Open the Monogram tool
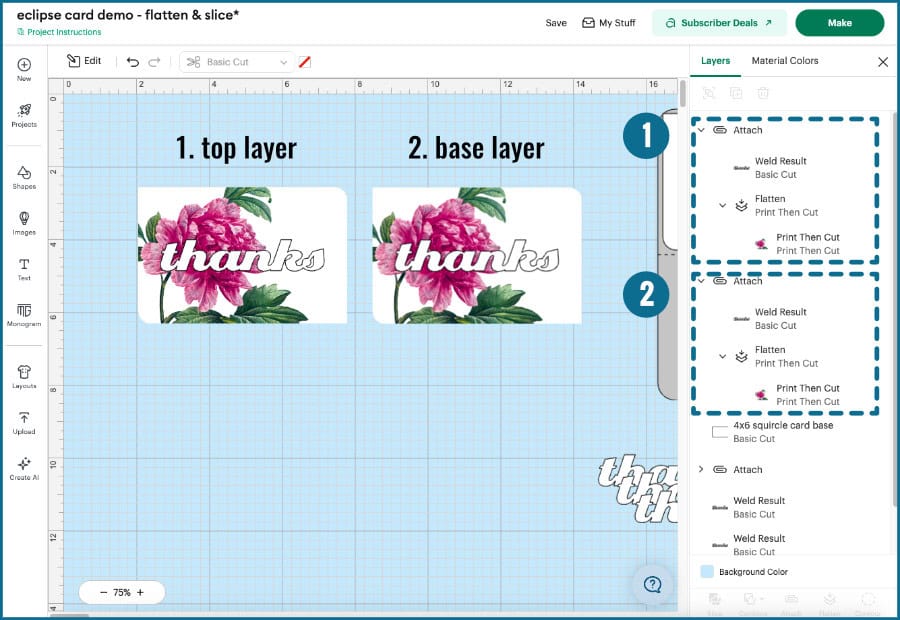This screenshot has width=900, height=620. [24, 315]
